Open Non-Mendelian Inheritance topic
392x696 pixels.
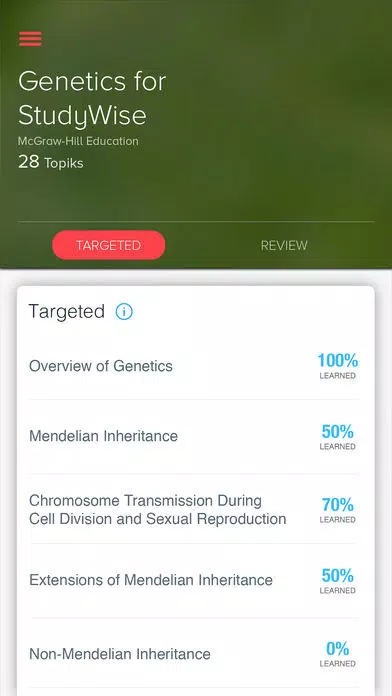click(x=194, y=654)
